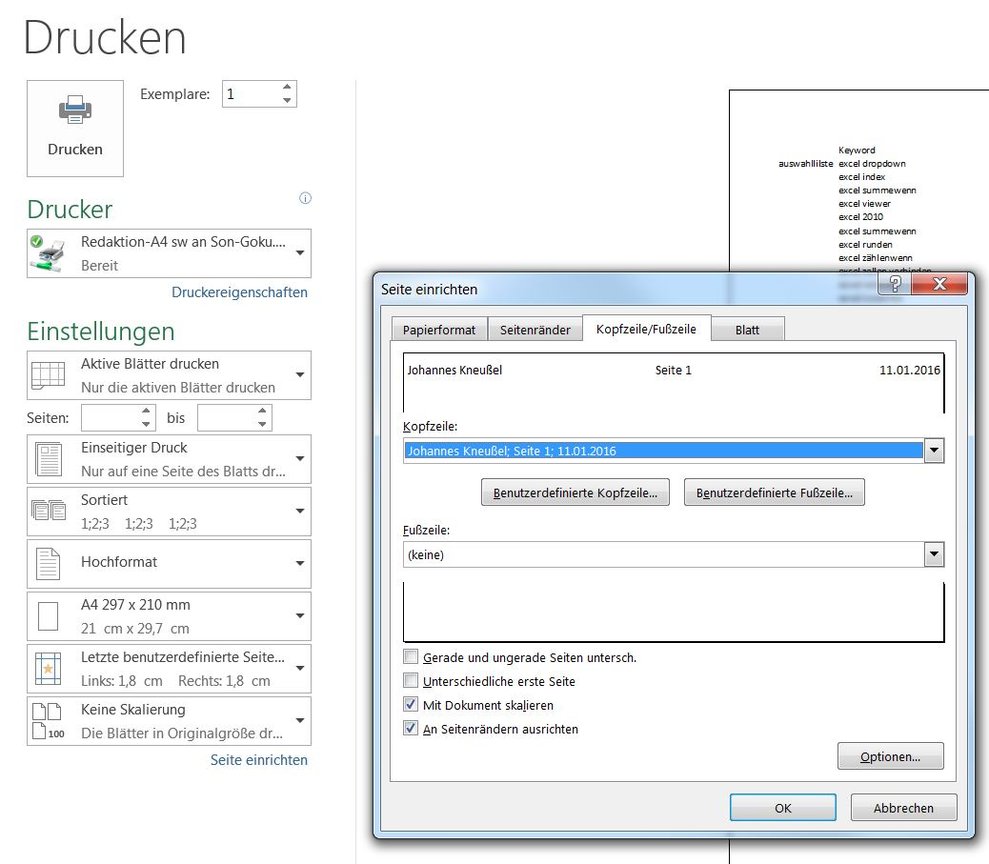989x864 pixels.
Task: Enable Unterschiedliche erste Seite
Action: [410, 680]
